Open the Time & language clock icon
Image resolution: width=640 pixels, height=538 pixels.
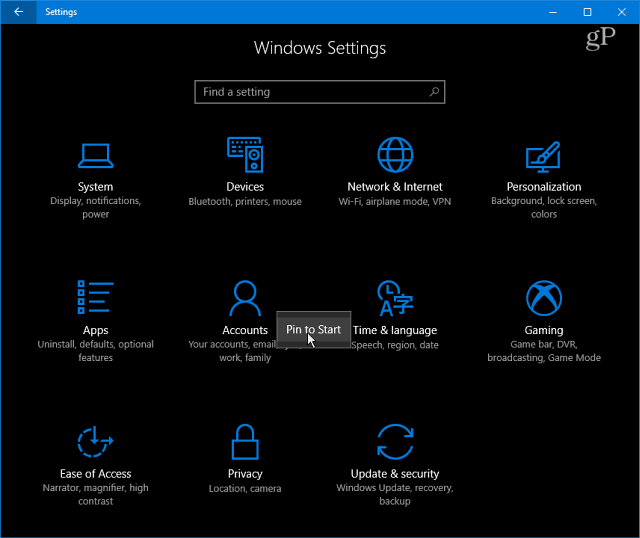click(395, 298)
